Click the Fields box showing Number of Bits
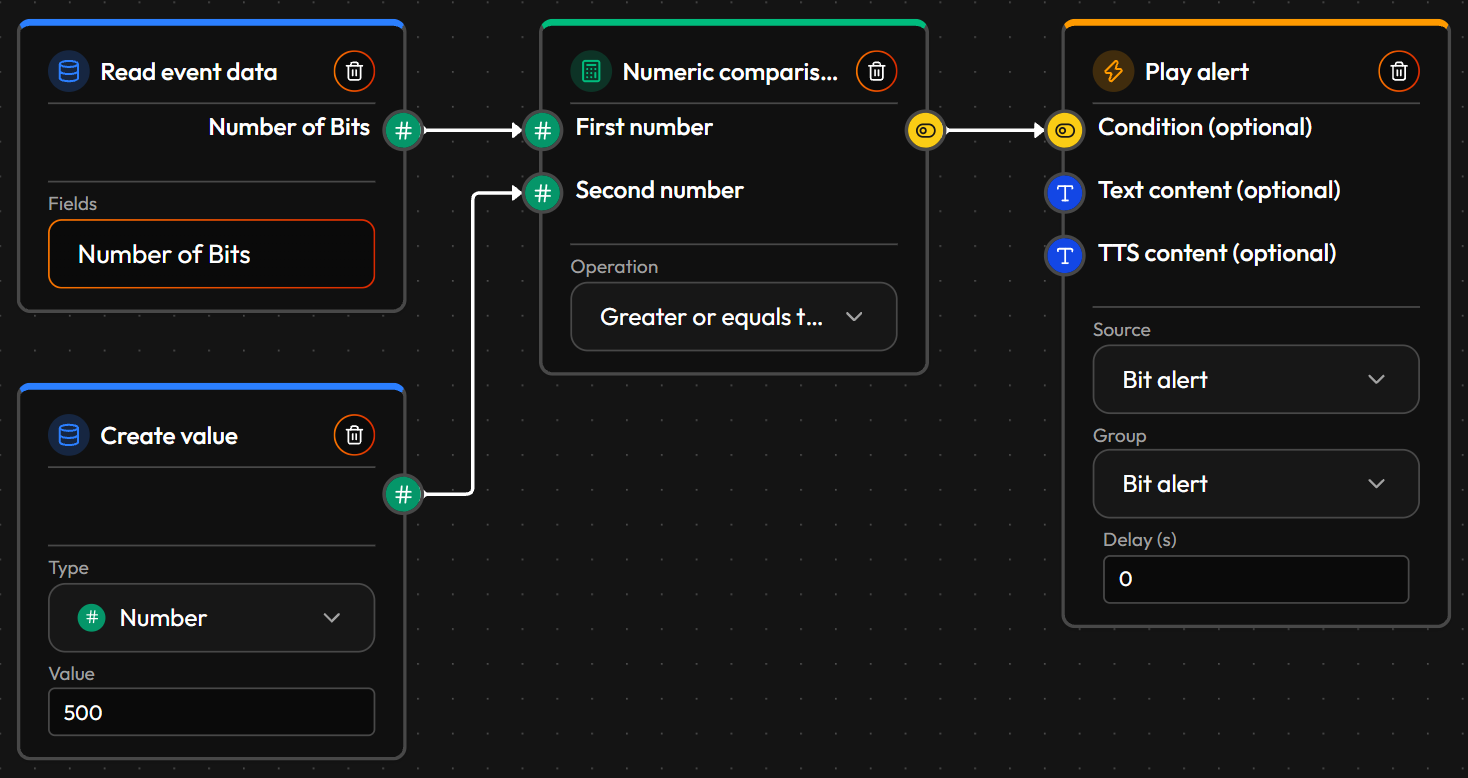This screenshot has height=778, width=1468. click(x=211, y=254)
